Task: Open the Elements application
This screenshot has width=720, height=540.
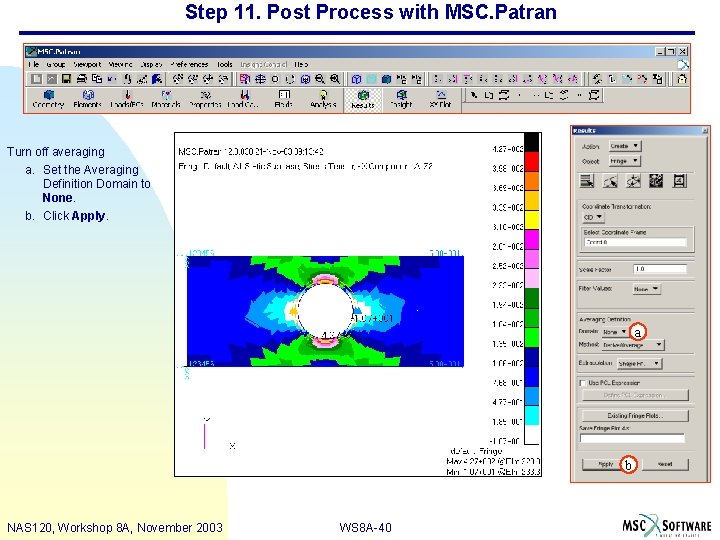Action: (87, 99)
